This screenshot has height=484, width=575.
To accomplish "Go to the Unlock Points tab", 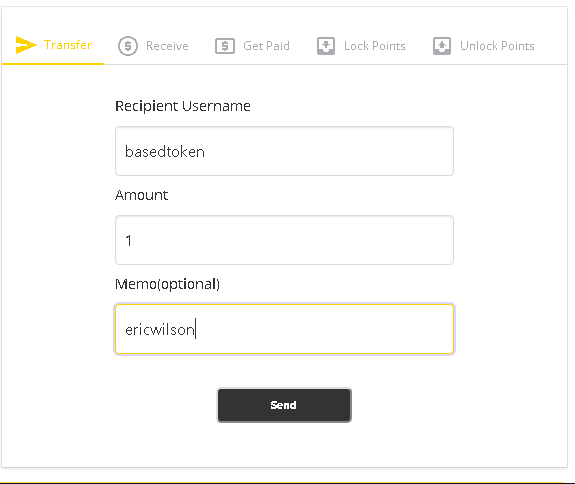I will 484,46.
